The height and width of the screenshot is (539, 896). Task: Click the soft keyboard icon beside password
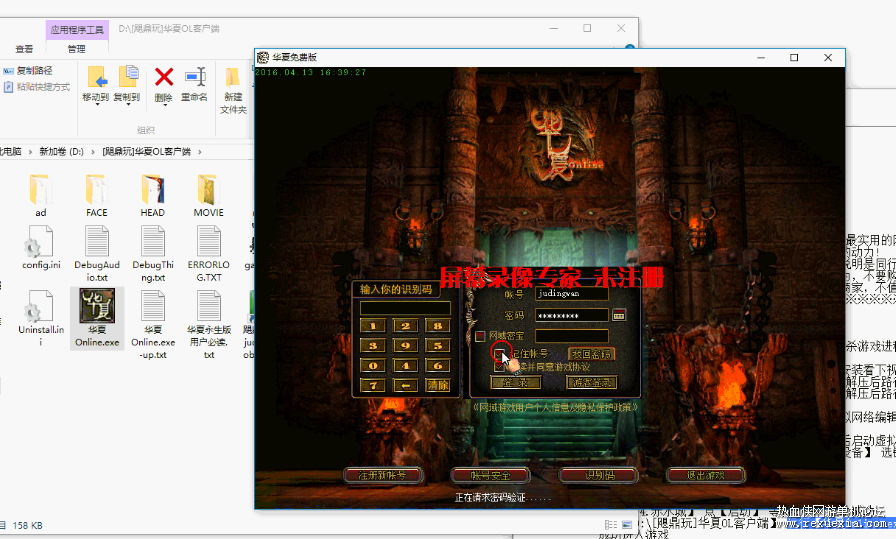point(618,315)
